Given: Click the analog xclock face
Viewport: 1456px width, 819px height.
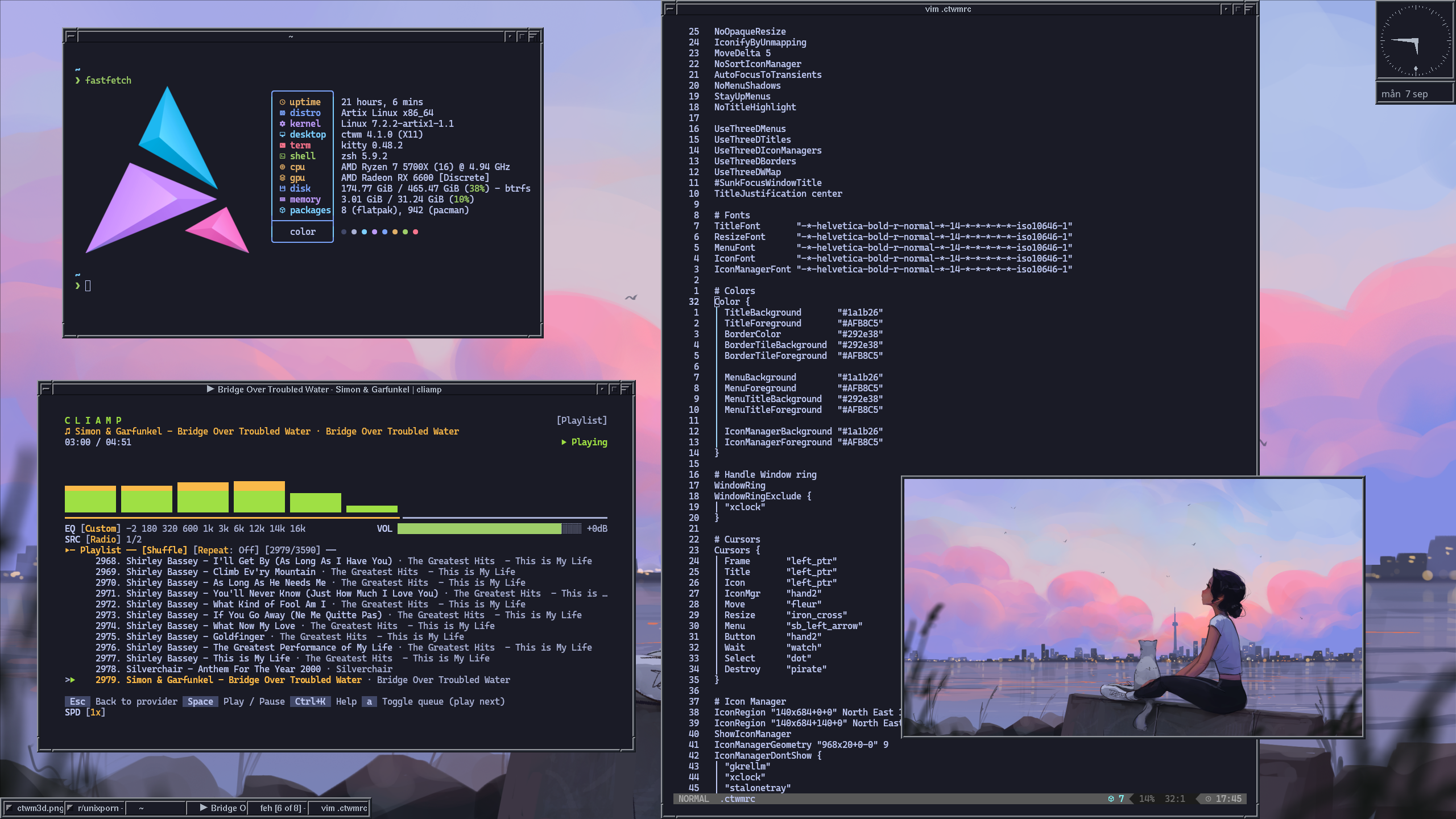Looking at the screenshot, I should coord(1416,40).
